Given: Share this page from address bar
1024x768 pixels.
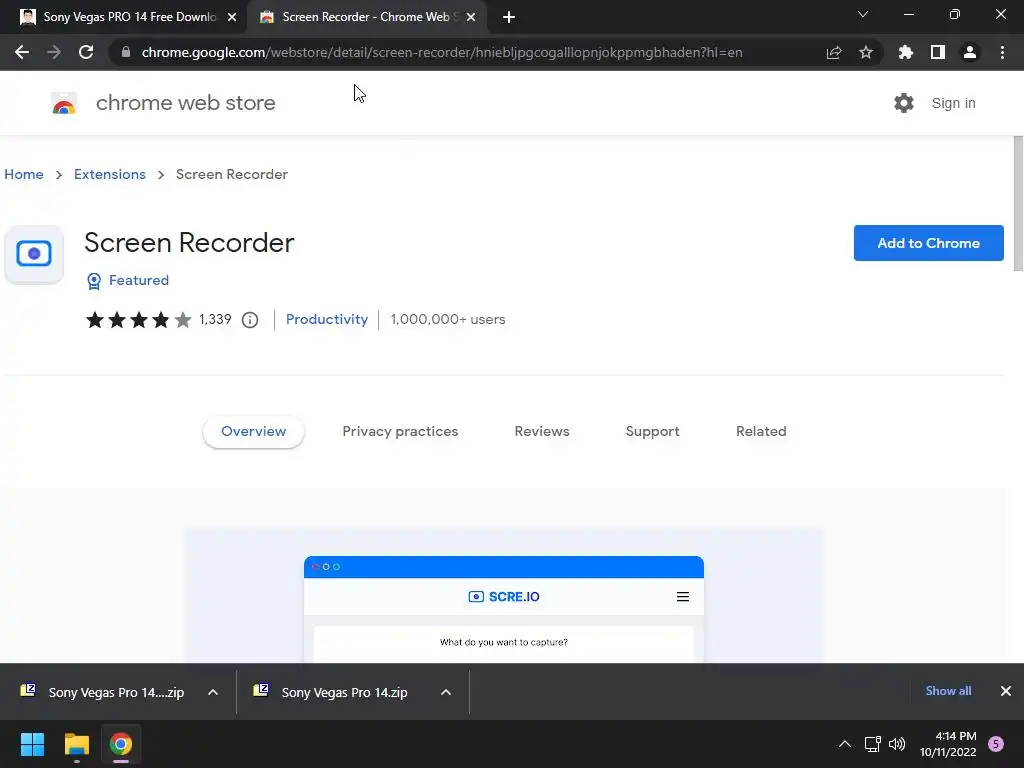Looking at the screenshot, I should (834, 52).
